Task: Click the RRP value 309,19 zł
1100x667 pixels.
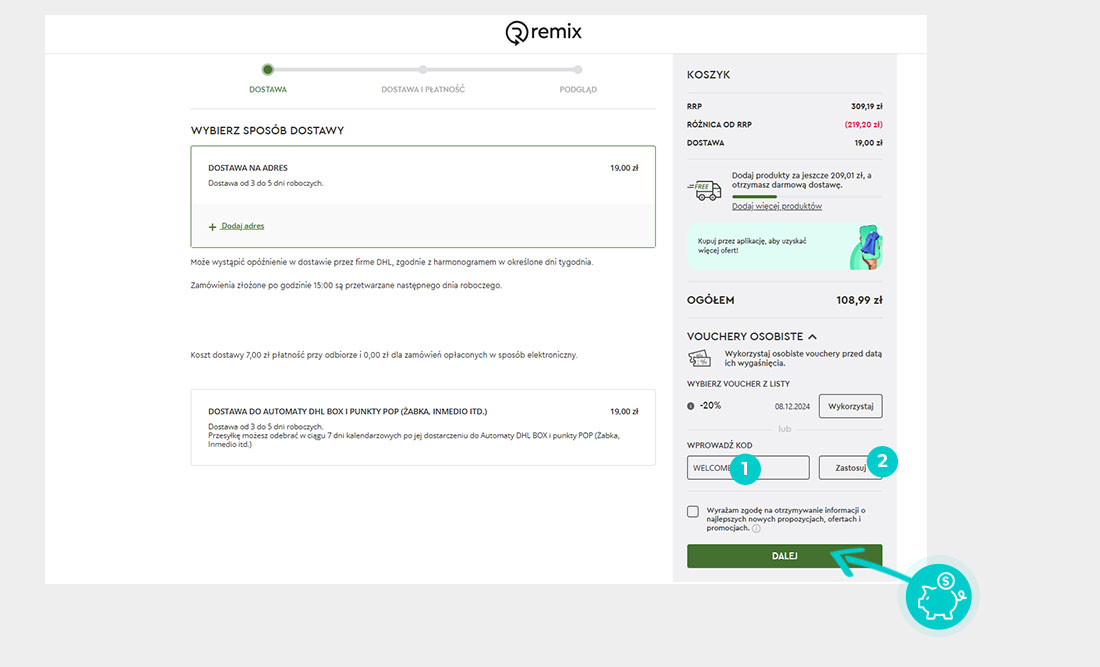Action: pyautogui.click(x=866, y=107)
